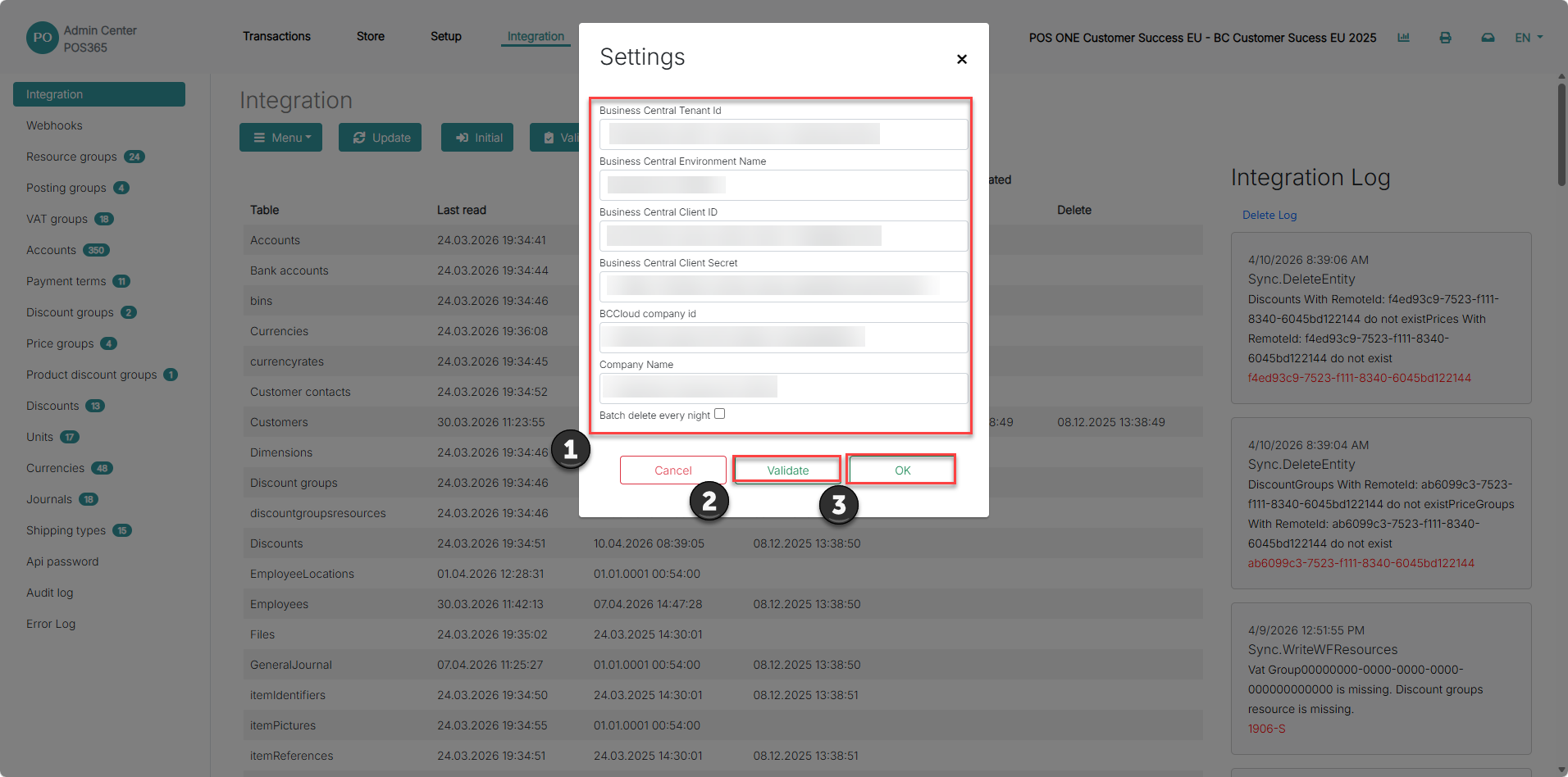The width and height of the screenshot is (1568, 777).
Task: Open Error Log in sidebar
Action: click(51, 624)
